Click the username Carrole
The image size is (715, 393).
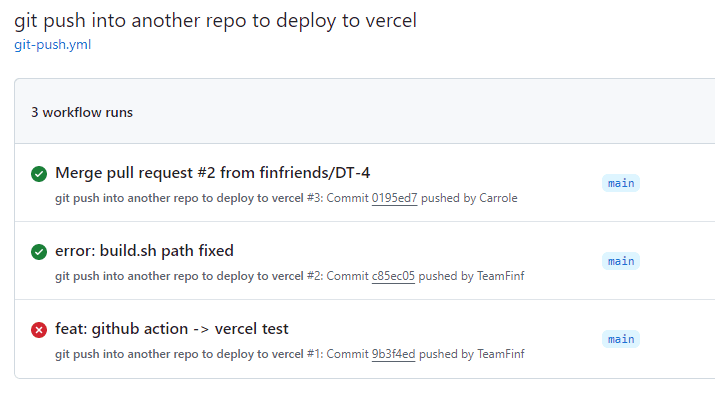(x=498, y=198)
